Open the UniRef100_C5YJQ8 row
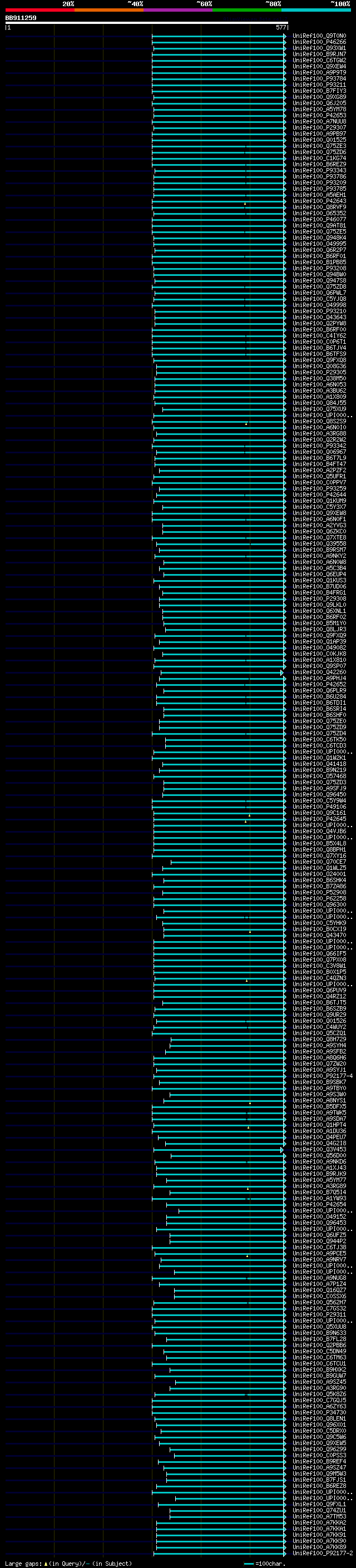Viewport: 356px width, 1568px height. 319,299
